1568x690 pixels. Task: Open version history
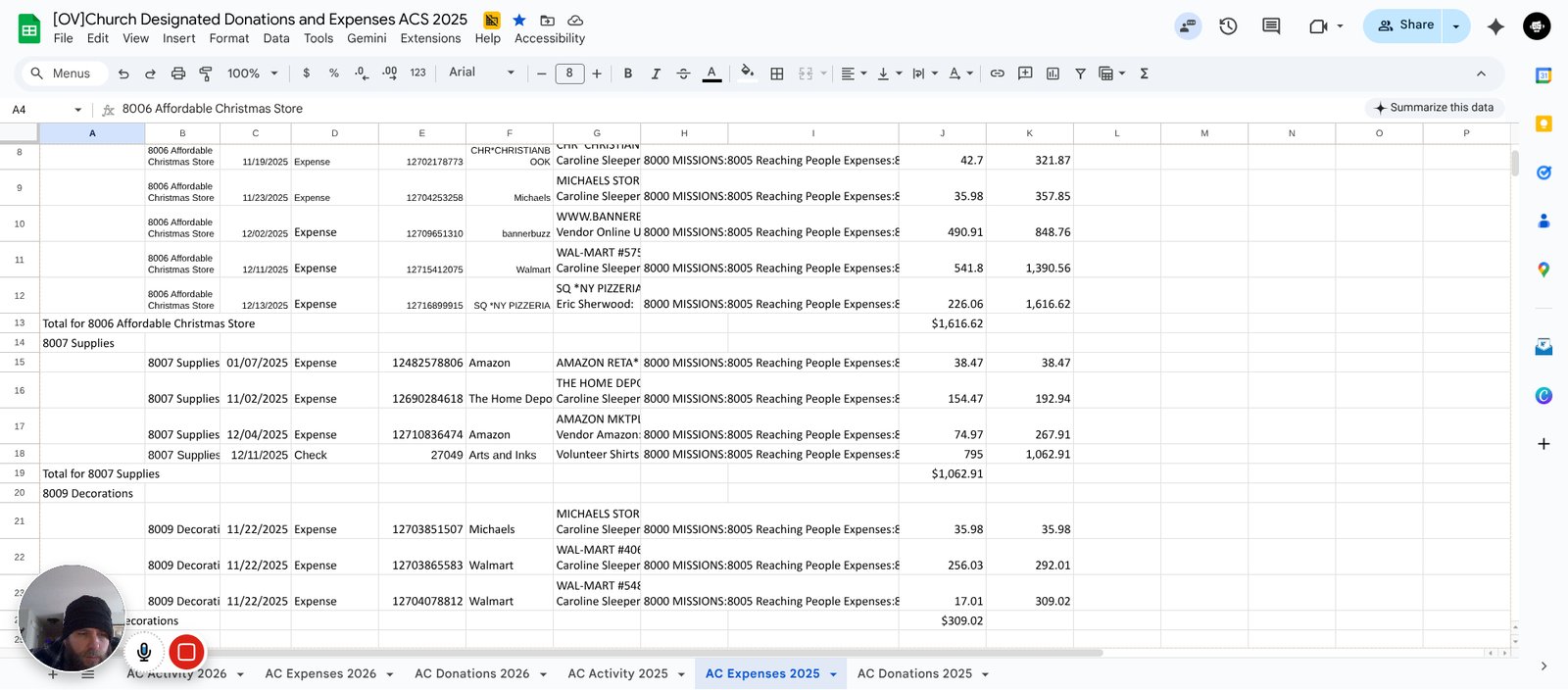[x=1228, y=26]
